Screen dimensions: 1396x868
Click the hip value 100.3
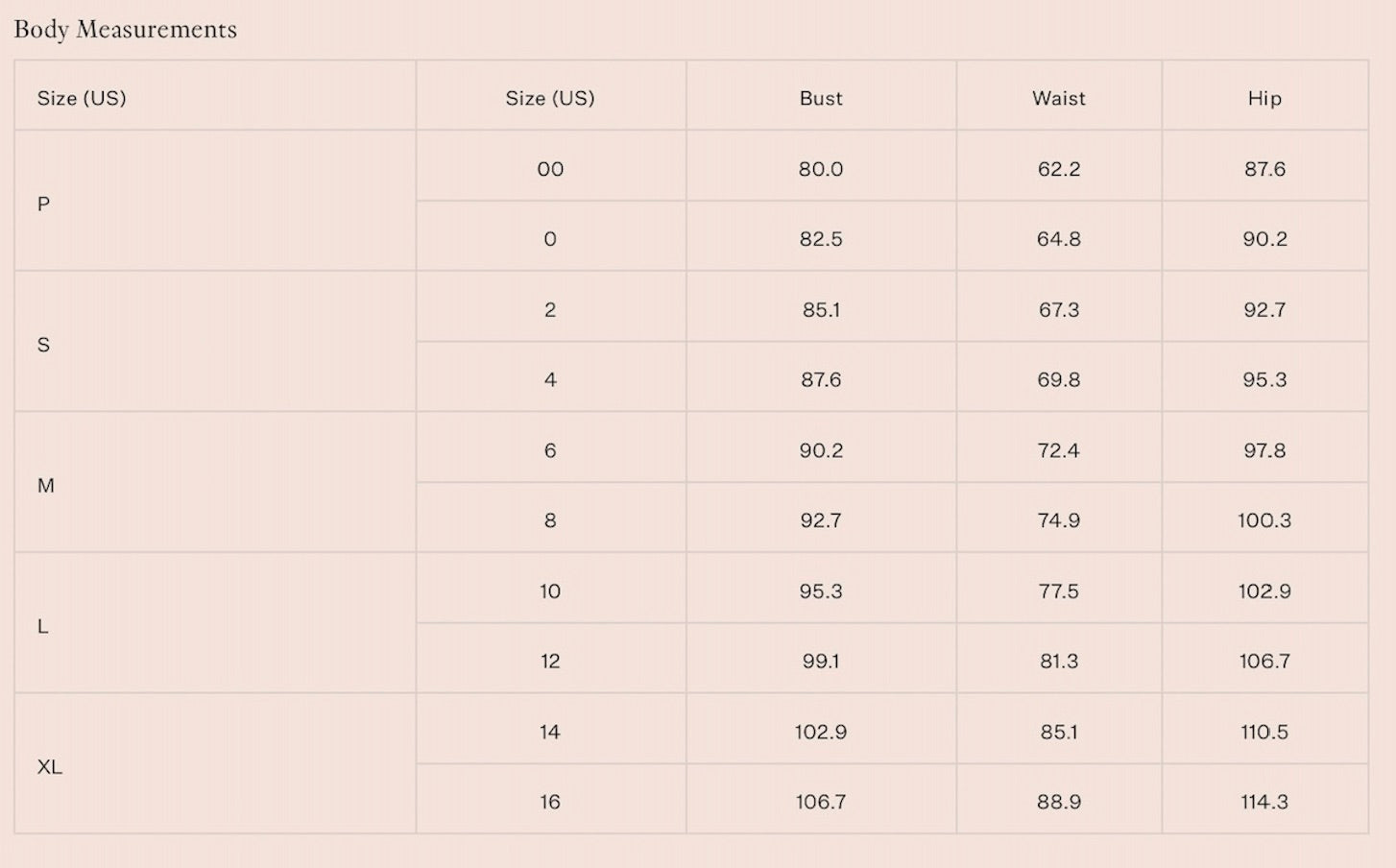1264,520
